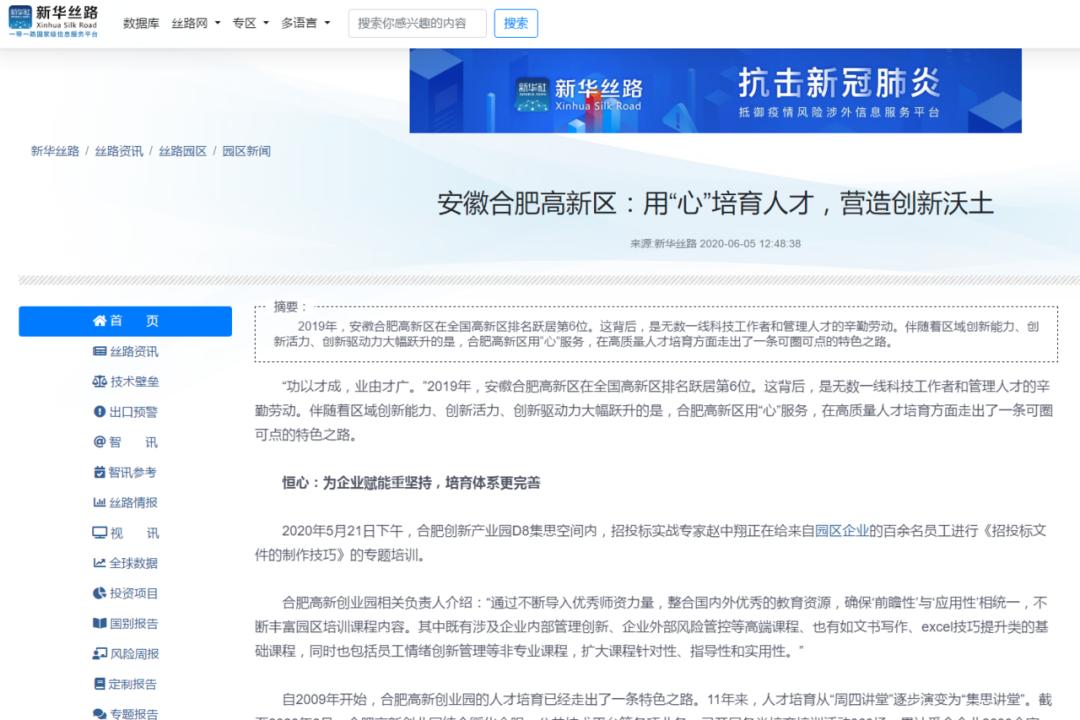The width and height of the screenshot is (1080, 720).
Task: Click the 定制报告 document icon
Action: (x=100, y=684)
